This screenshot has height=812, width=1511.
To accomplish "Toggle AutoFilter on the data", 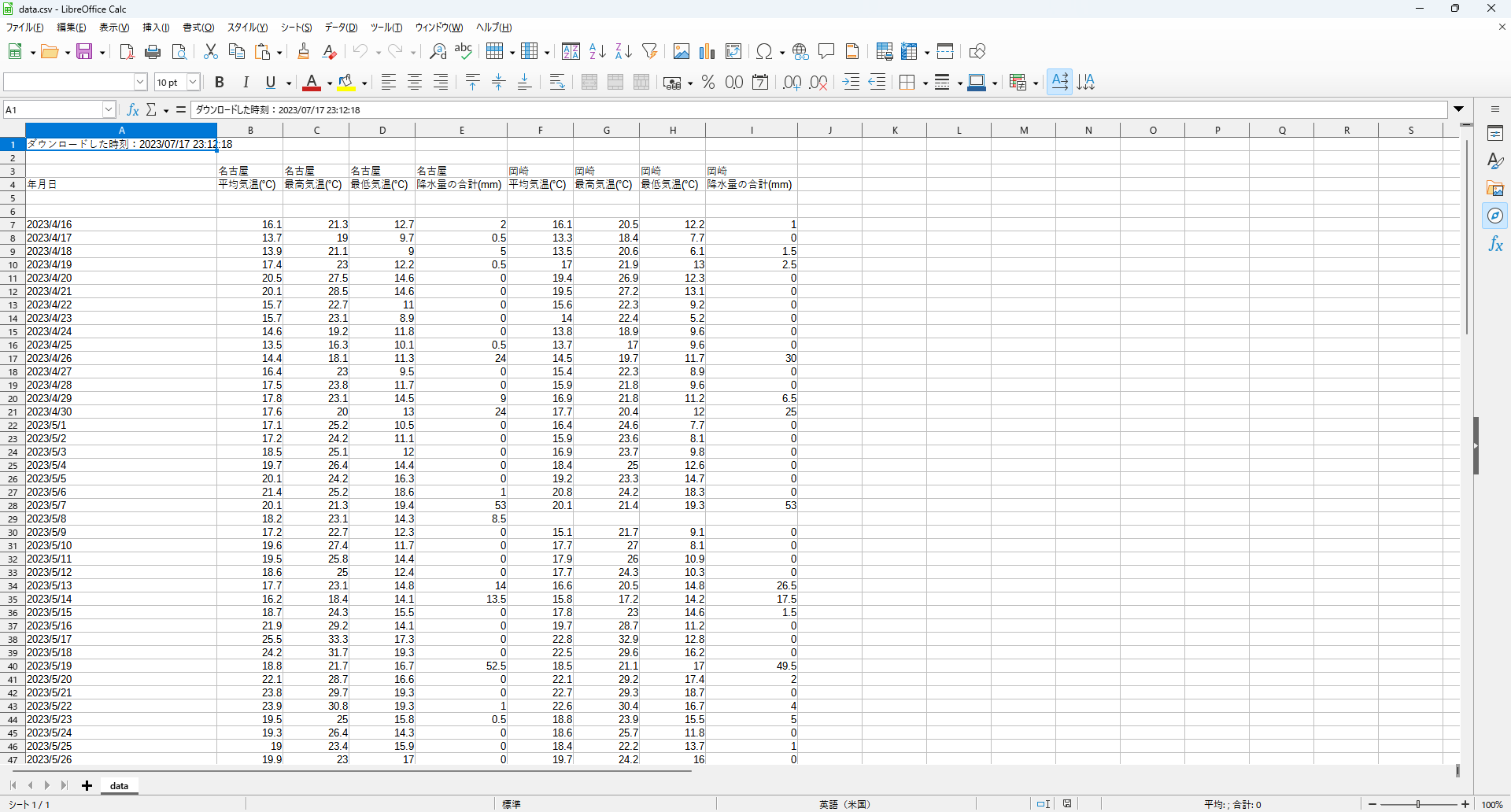I will [649, 51].
